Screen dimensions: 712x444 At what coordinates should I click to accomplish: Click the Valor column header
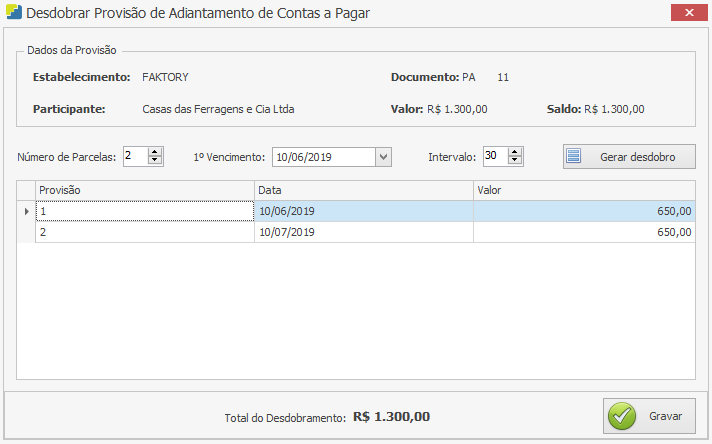583,190
